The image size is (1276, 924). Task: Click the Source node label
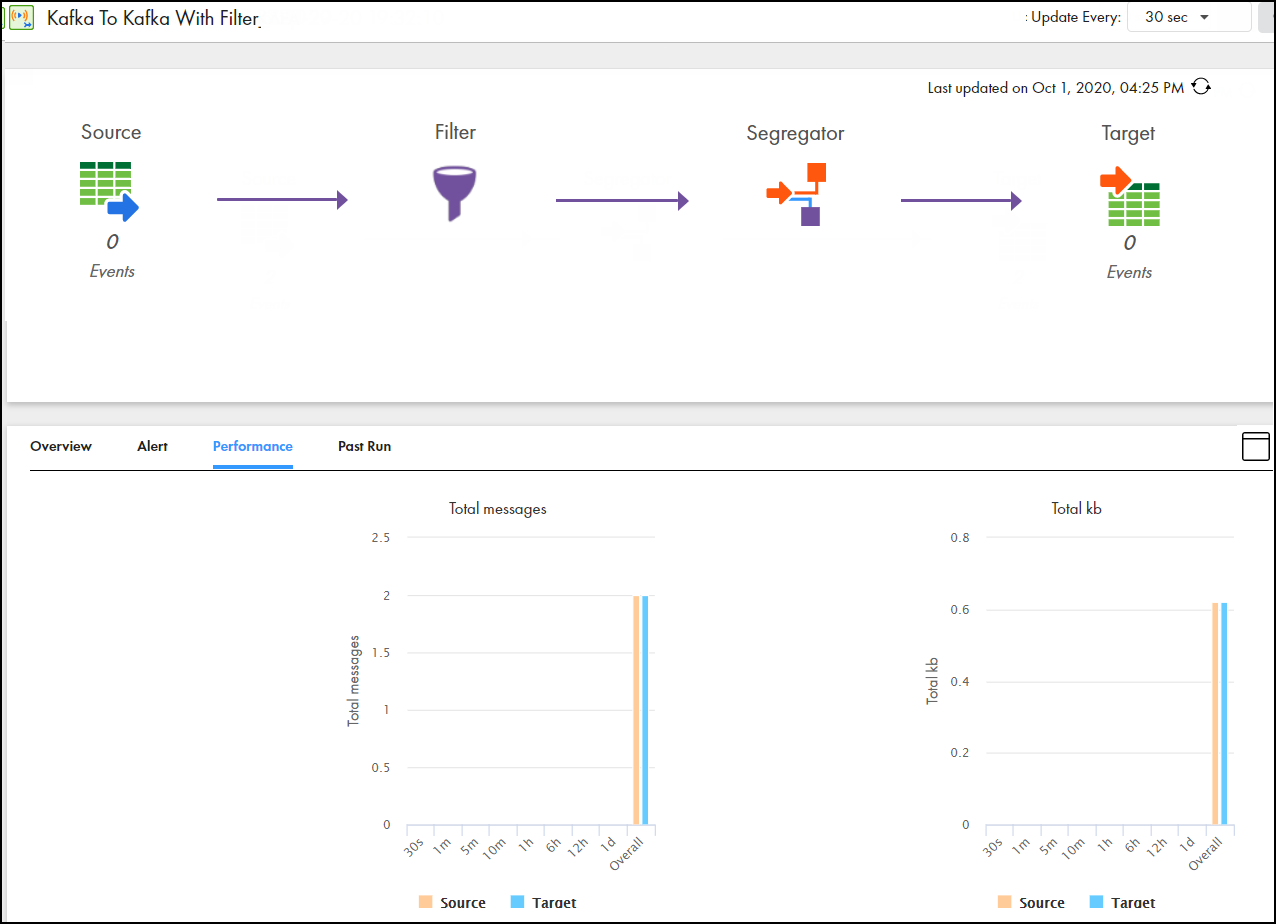point(111,132)
